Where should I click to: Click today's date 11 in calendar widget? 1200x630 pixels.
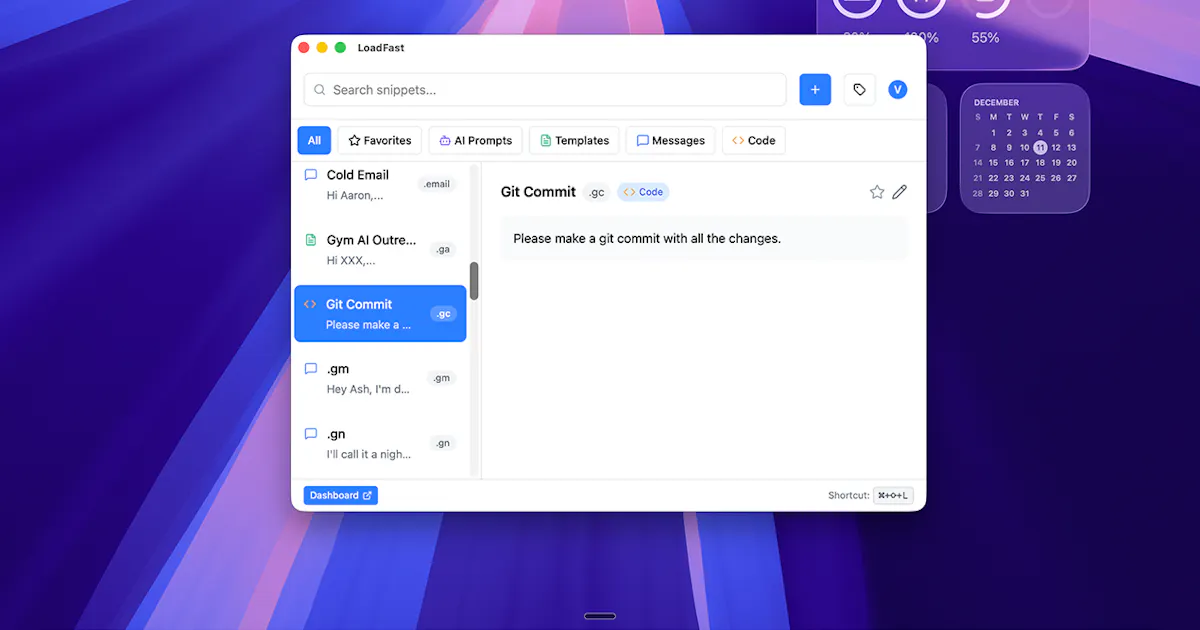pyautogui.click(x=1040, y=147)
